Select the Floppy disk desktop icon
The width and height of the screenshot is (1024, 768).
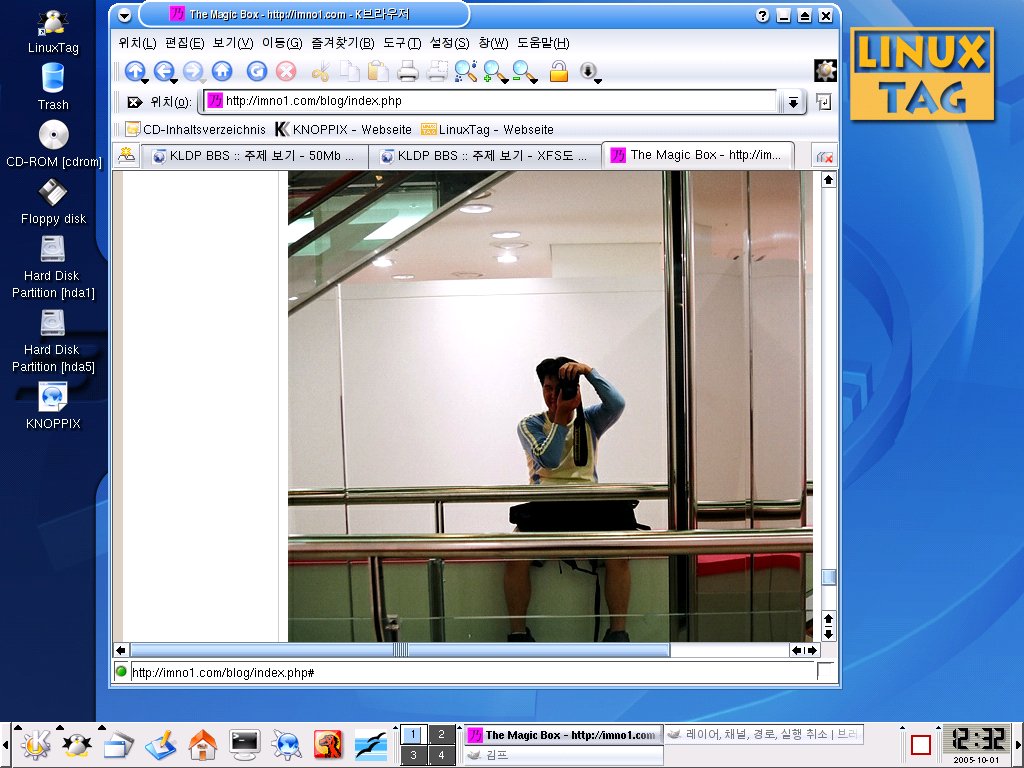click(53, 201)
